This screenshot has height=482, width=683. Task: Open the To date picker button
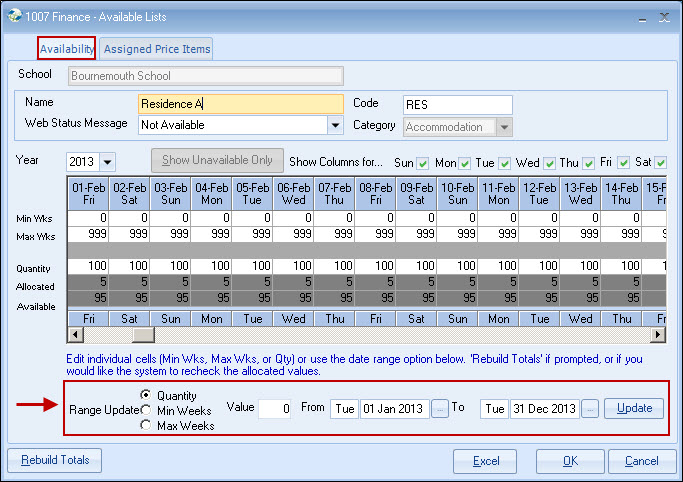tap(590, 408)
